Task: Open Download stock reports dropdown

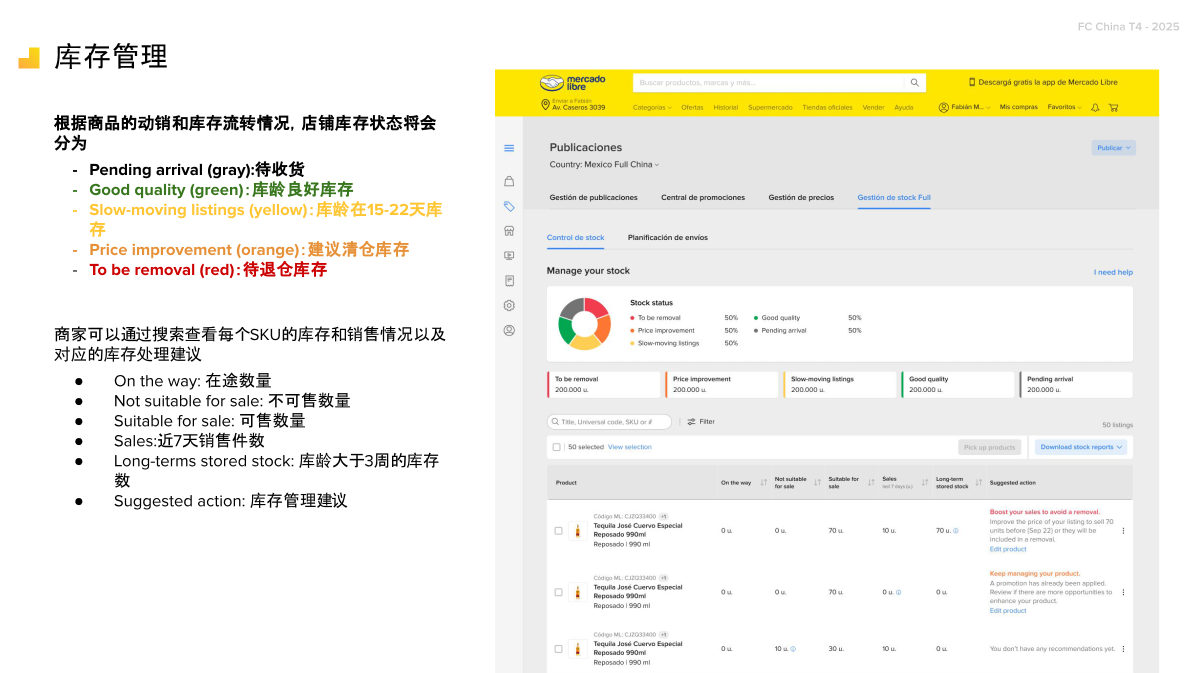Action: click(x=1081, y=447)
